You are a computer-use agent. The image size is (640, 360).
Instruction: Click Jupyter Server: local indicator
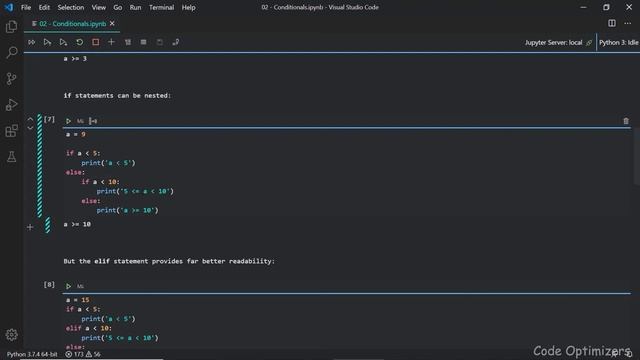coord(558,42)
